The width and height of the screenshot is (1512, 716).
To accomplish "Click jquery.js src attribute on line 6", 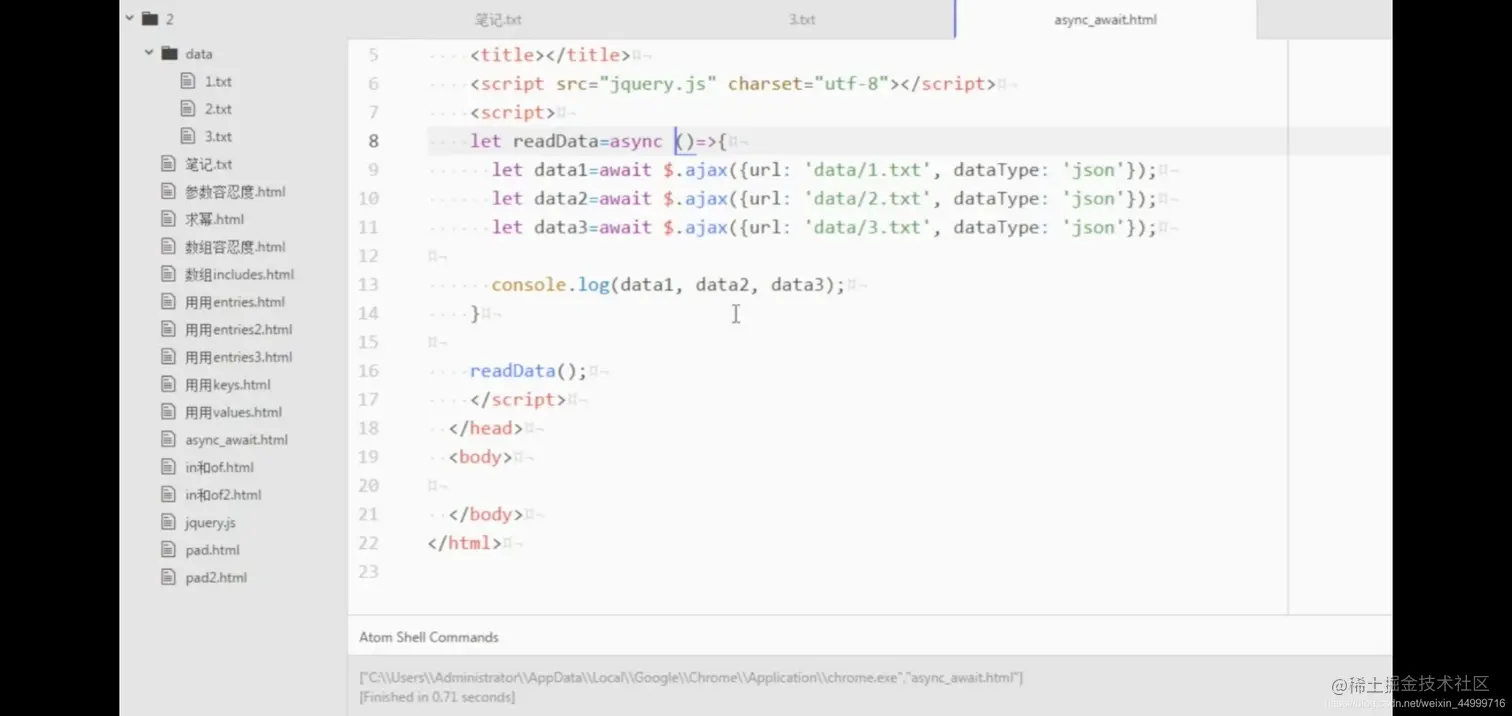I will 635,84.
